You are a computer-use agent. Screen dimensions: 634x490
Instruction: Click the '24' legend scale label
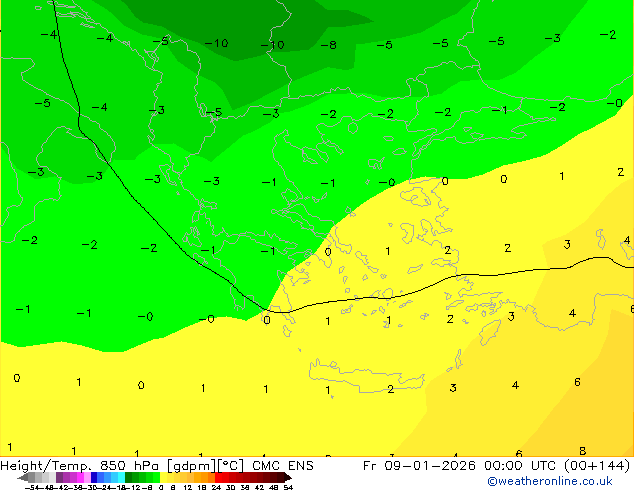click(x=216, y=488)
